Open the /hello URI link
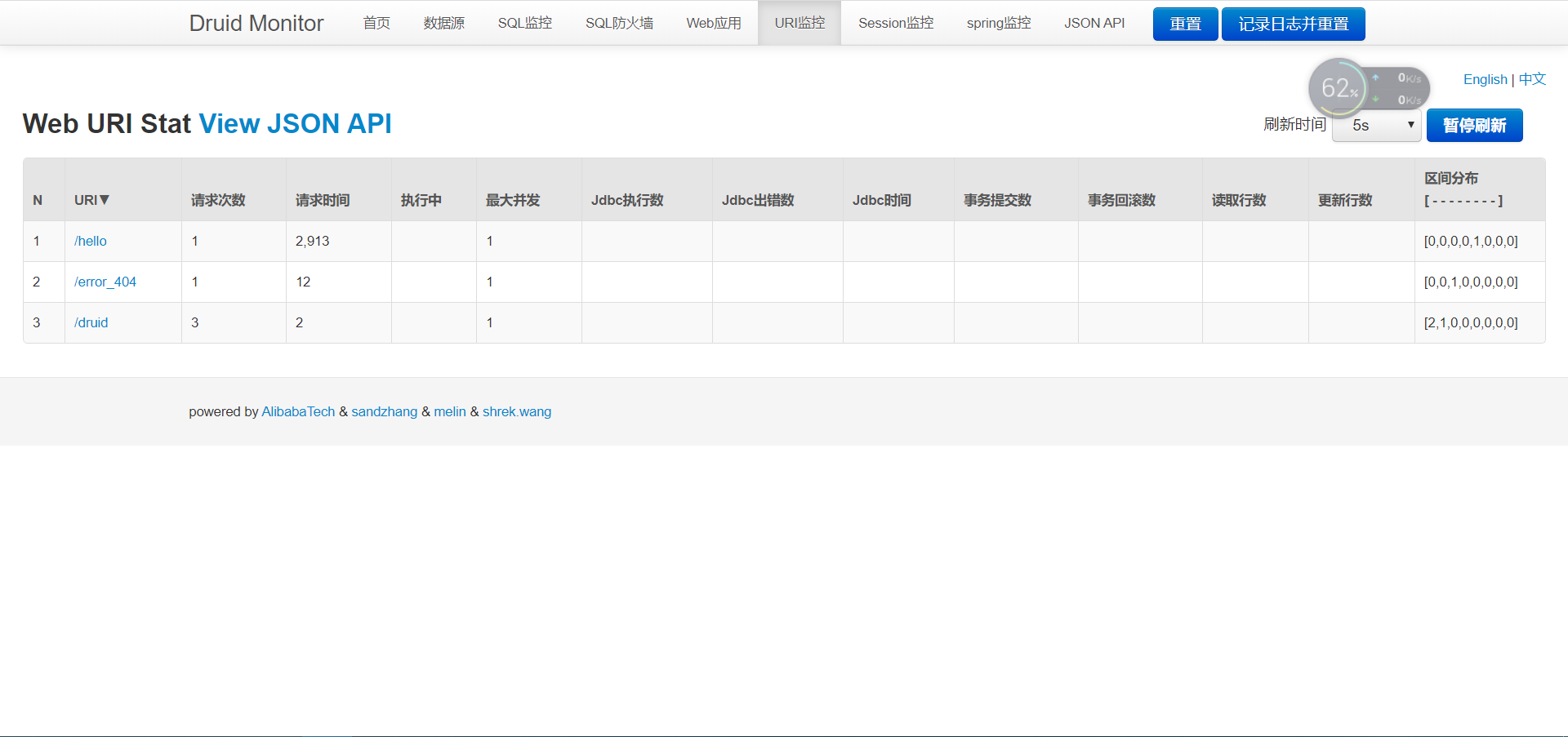 pos(91,241)
